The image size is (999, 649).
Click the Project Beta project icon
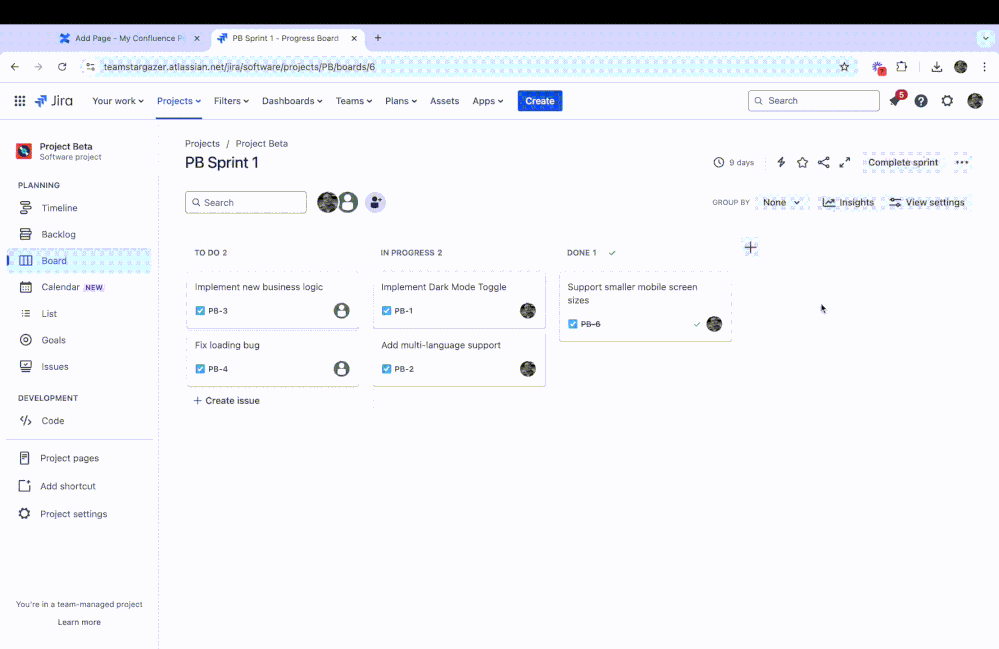24,151
